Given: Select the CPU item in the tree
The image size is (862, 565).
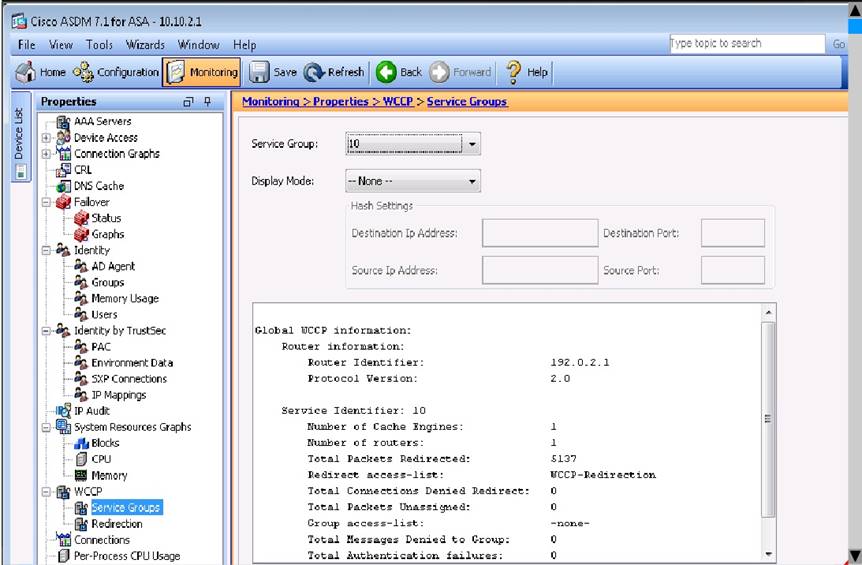Looking at the screenshot, I should (x=101, y=459).
